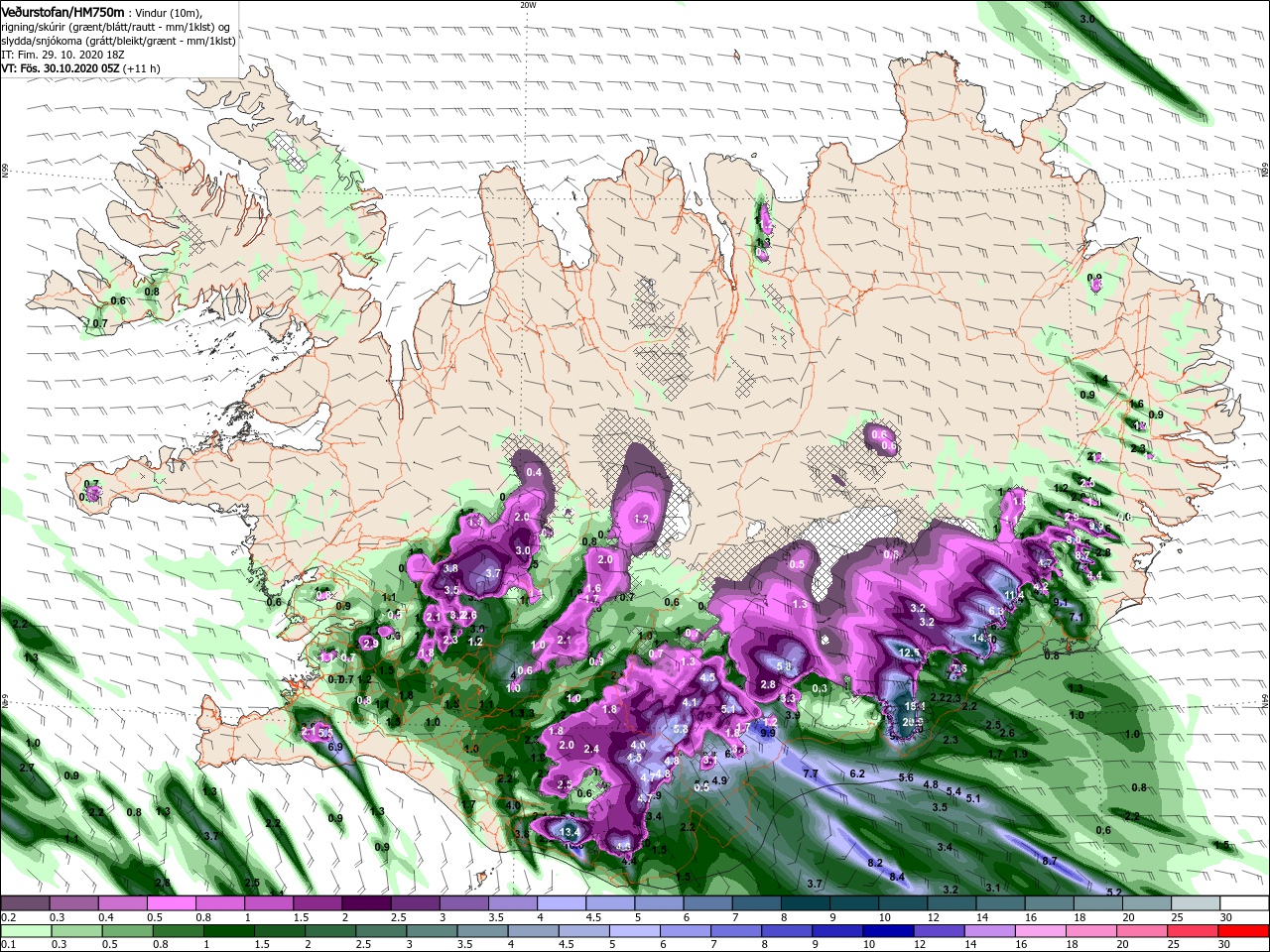
Task: Click the dark navy 10 swatch in rain scale
Action: coord(886,931)
